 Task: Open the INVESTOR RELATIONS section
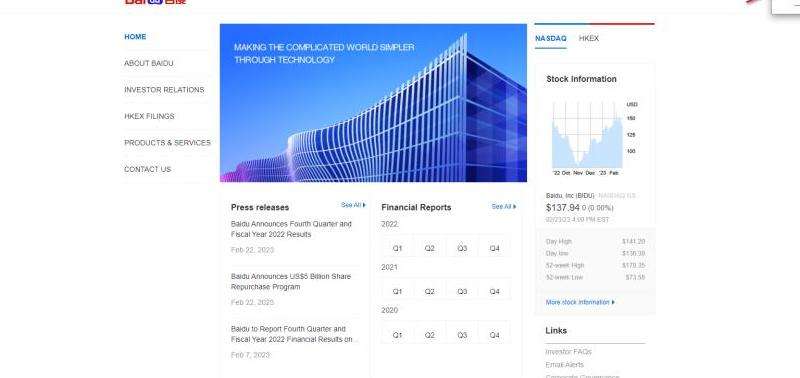[164, 90]
